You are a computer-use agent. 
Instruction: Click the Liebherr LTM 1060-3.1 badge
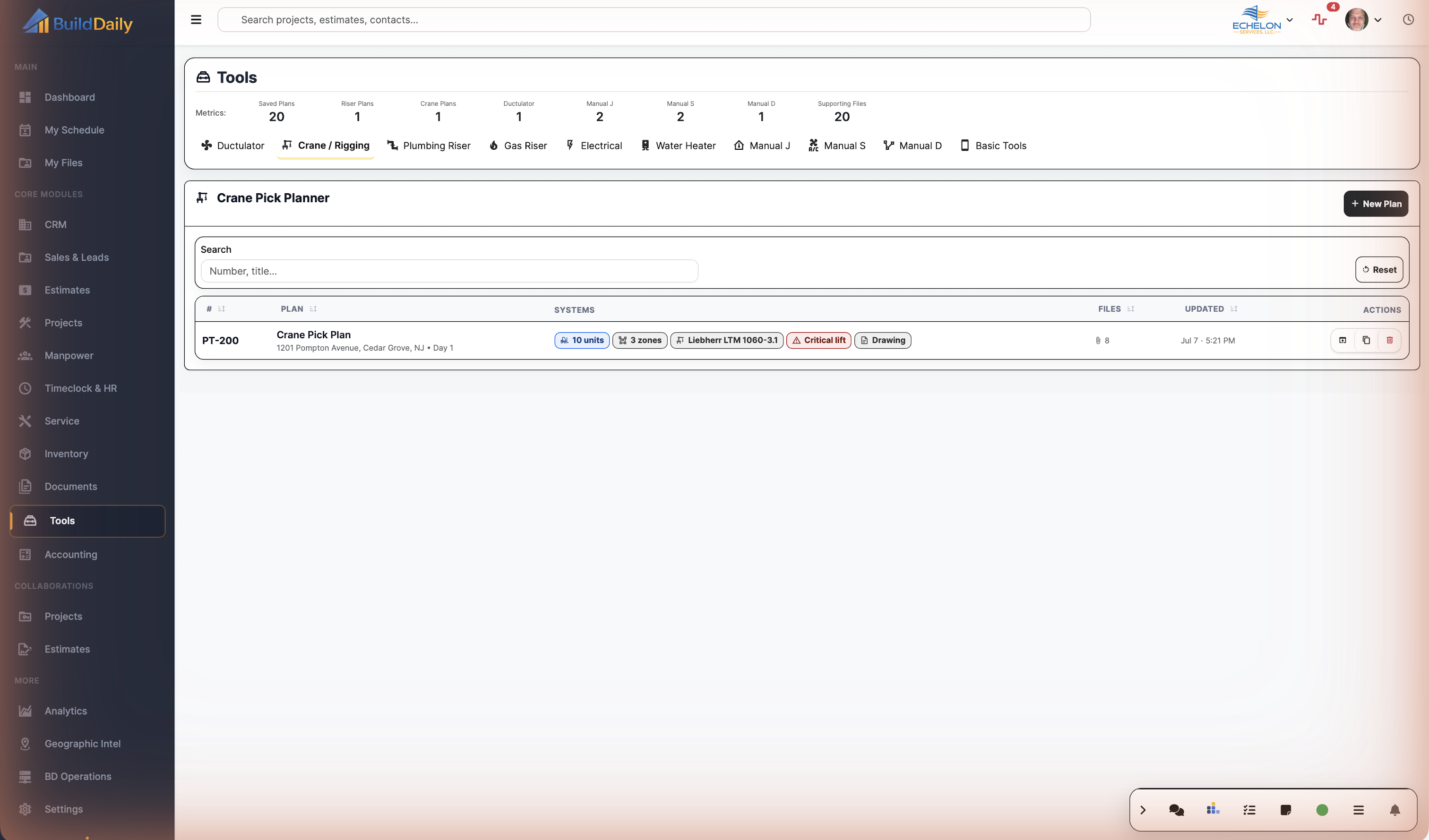coord(726,340)
